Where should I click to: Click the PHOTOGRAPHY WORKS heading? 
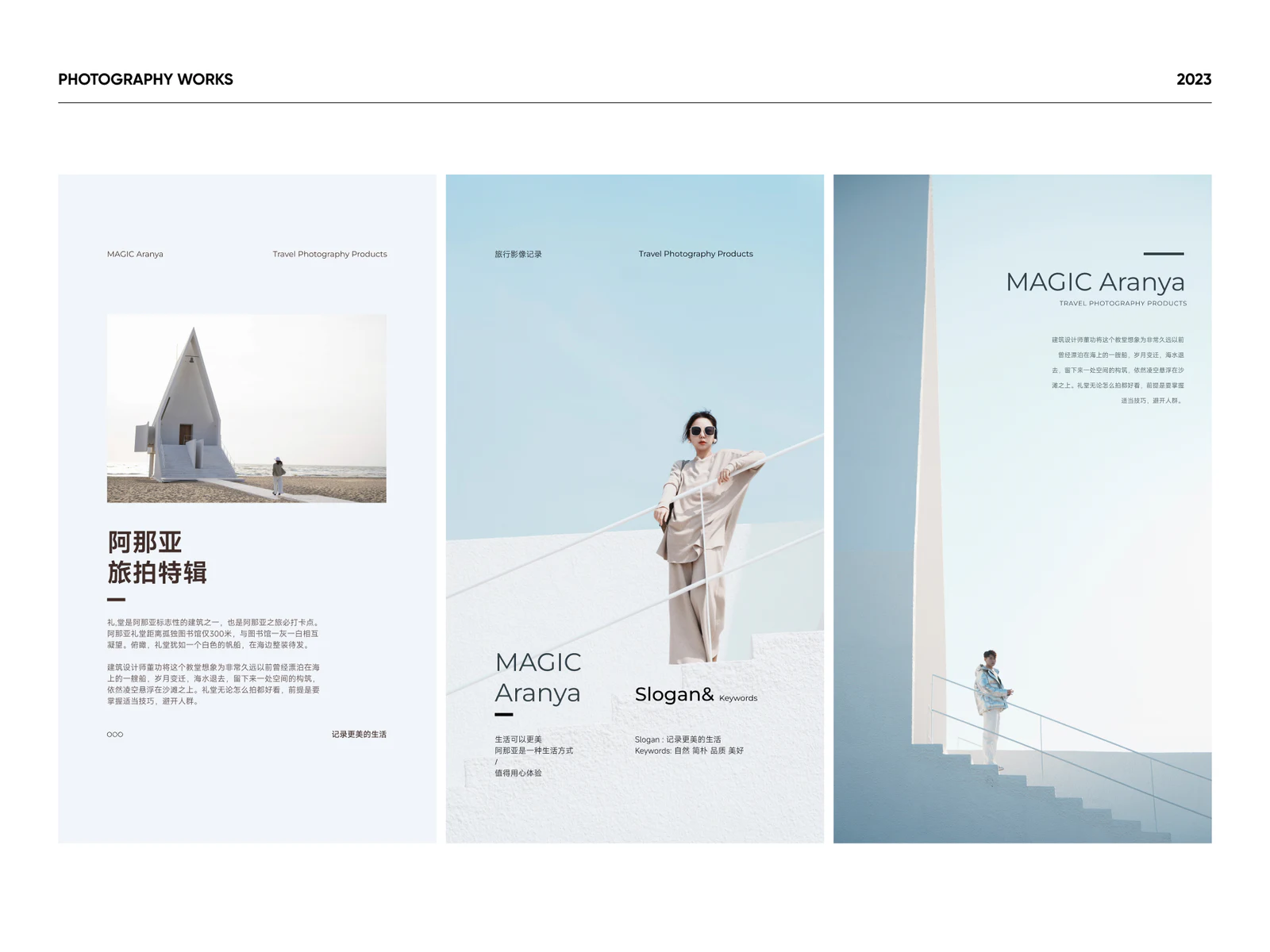coord(145,79)
